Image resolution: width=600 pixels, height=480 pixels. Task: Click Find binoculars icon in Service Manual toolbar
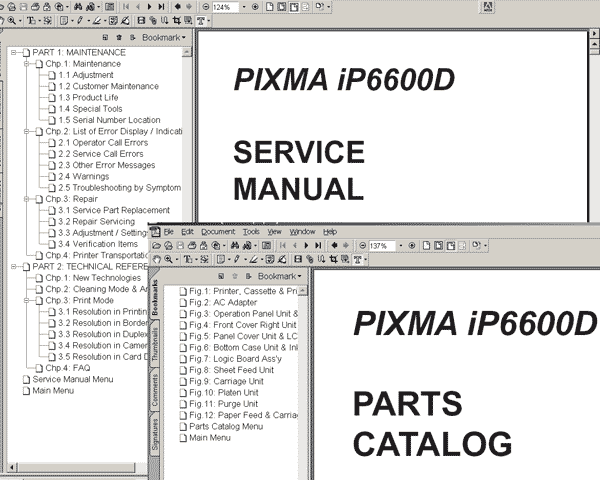(78, 7)
